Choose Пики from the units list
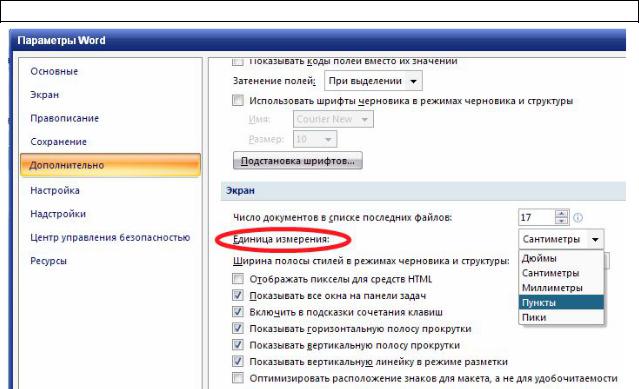This screenshot has height=389, width=639. pos(561,317)
